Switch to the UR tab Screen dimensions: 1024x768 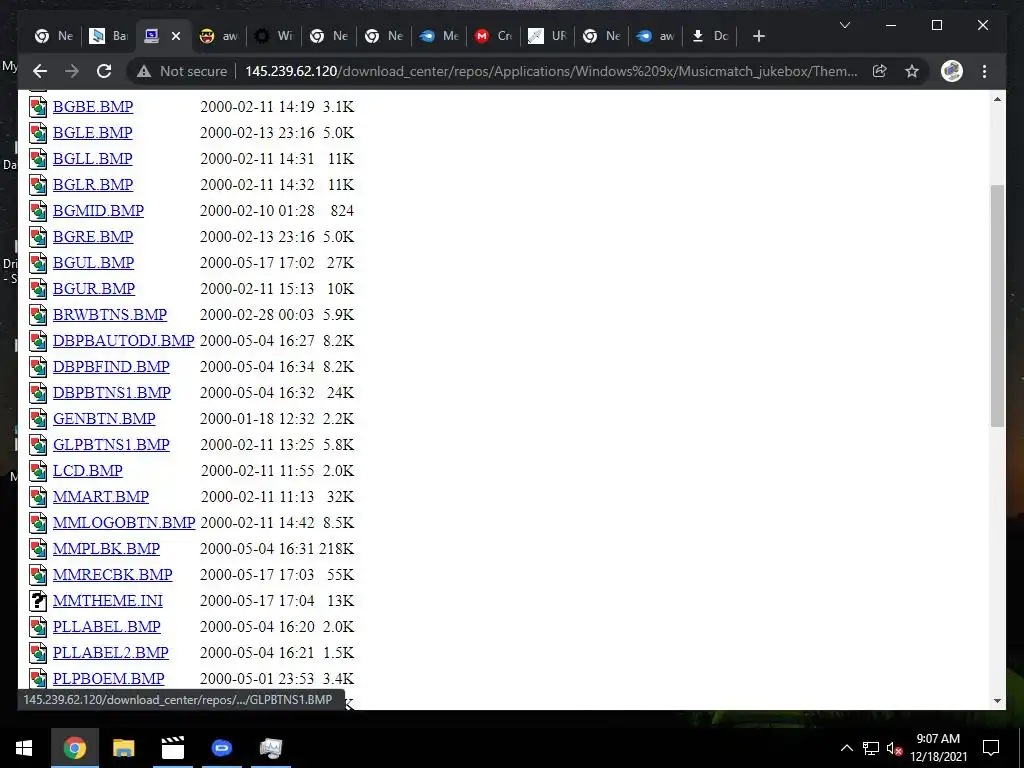tap(548, 36)
